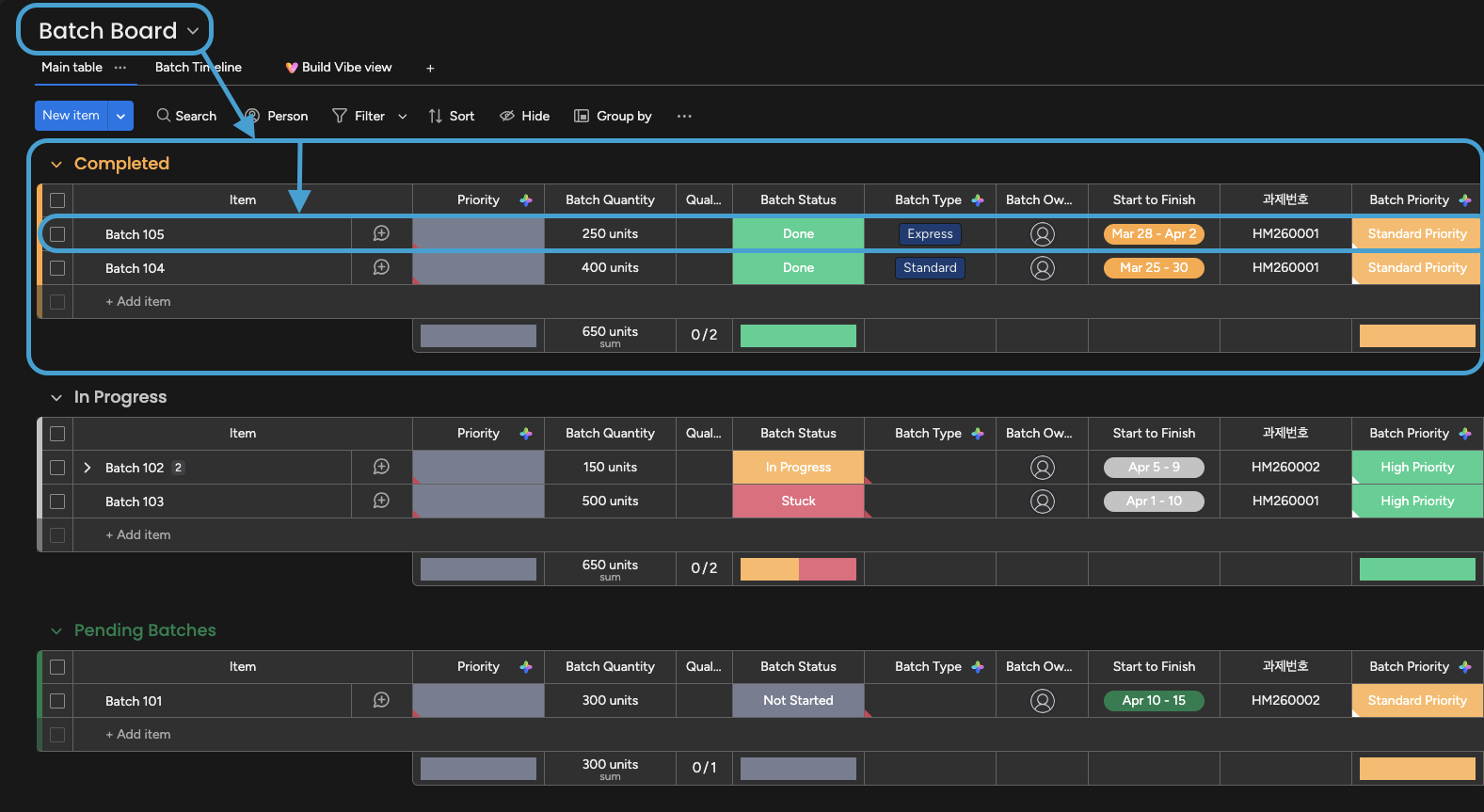Click the Filter funnel icon
1484x812 pixels.
[340, 116]
